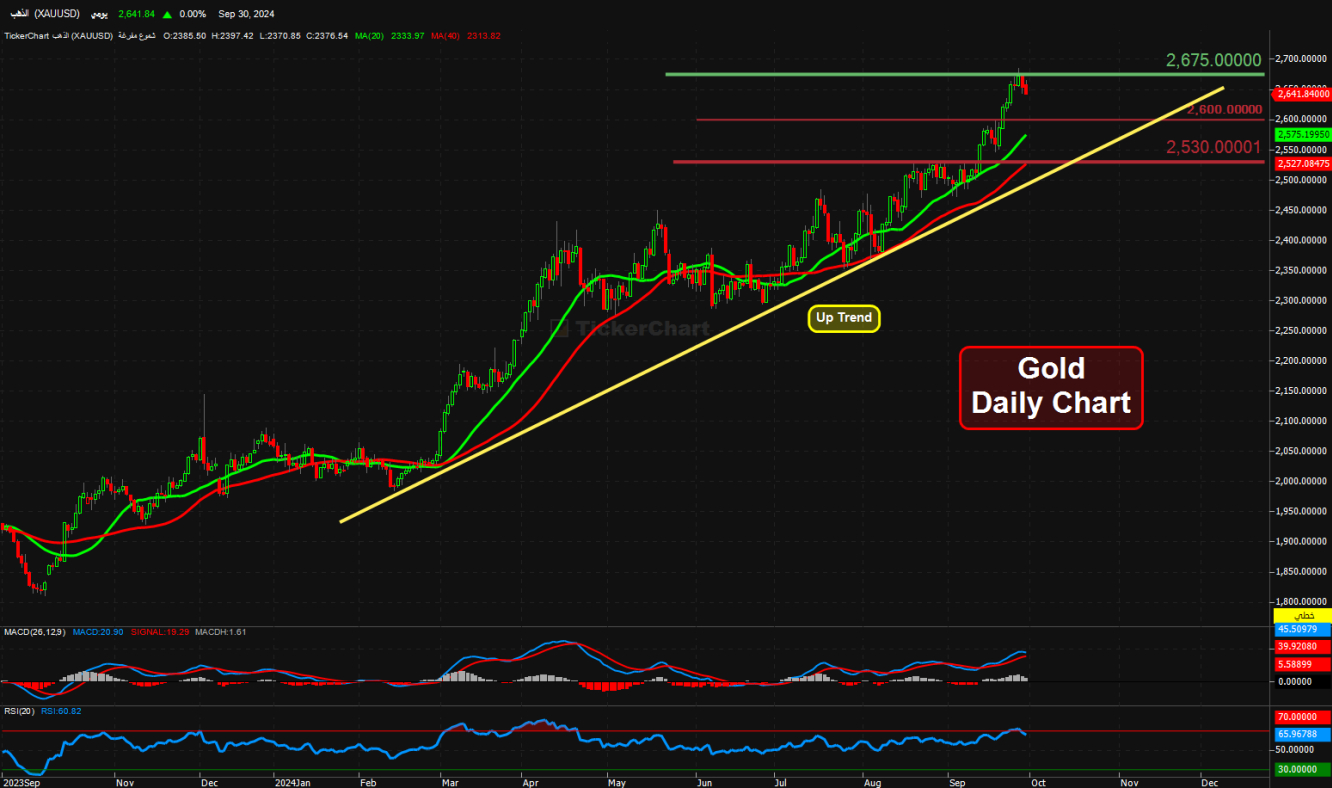This screenshot has height=788, width=1332.
Task: Click the MA(20) value 2333.97
Action: [407, 36]
